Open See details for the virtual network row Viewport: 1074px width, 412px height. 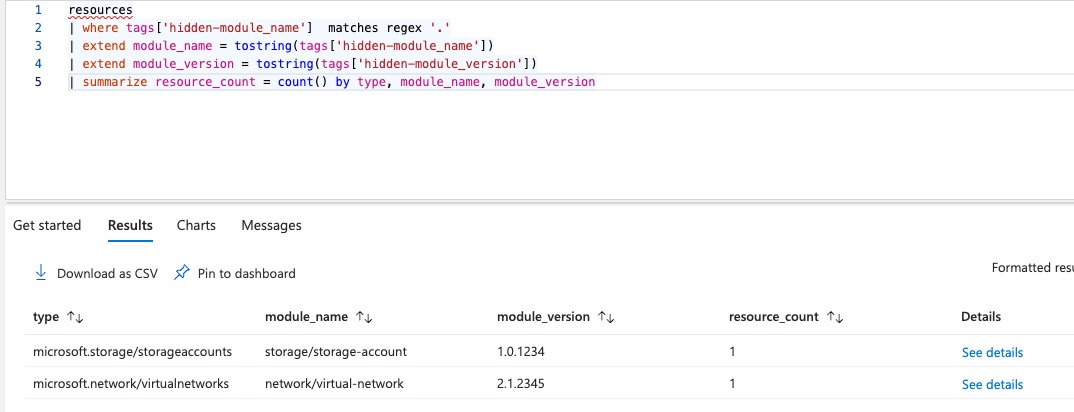(x=992, y=384)
